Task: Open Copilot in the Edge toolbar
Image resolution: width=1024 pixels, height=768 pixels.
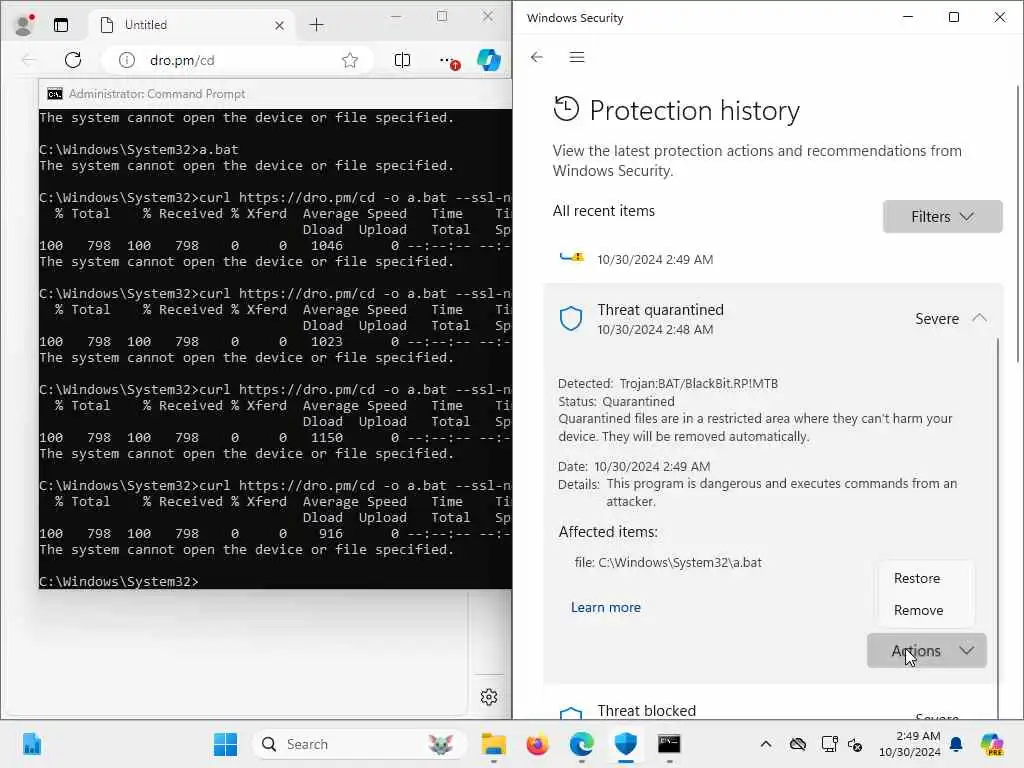Action: coord(488,60)
